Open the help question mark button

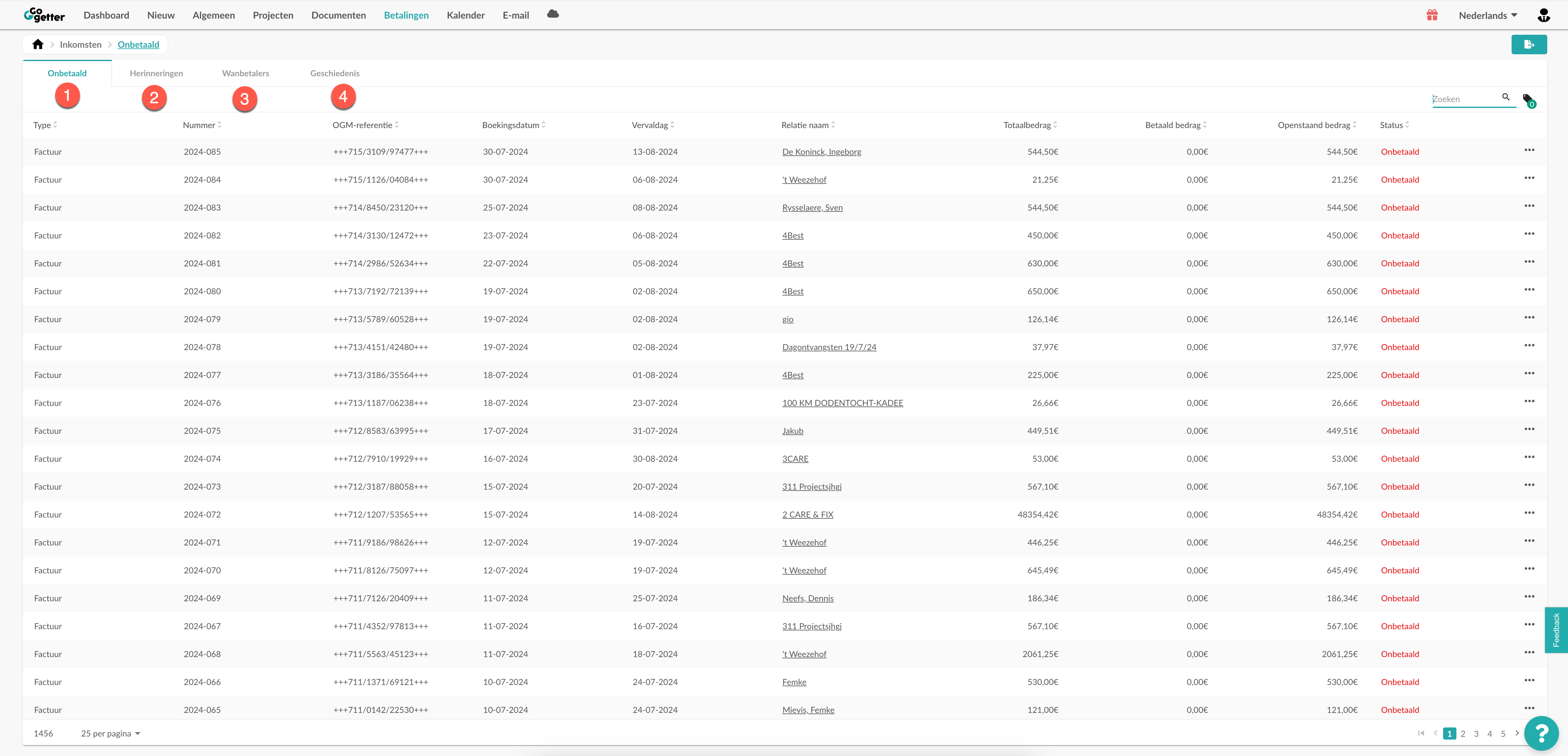pyautogui.click(x=1541, y=733)
